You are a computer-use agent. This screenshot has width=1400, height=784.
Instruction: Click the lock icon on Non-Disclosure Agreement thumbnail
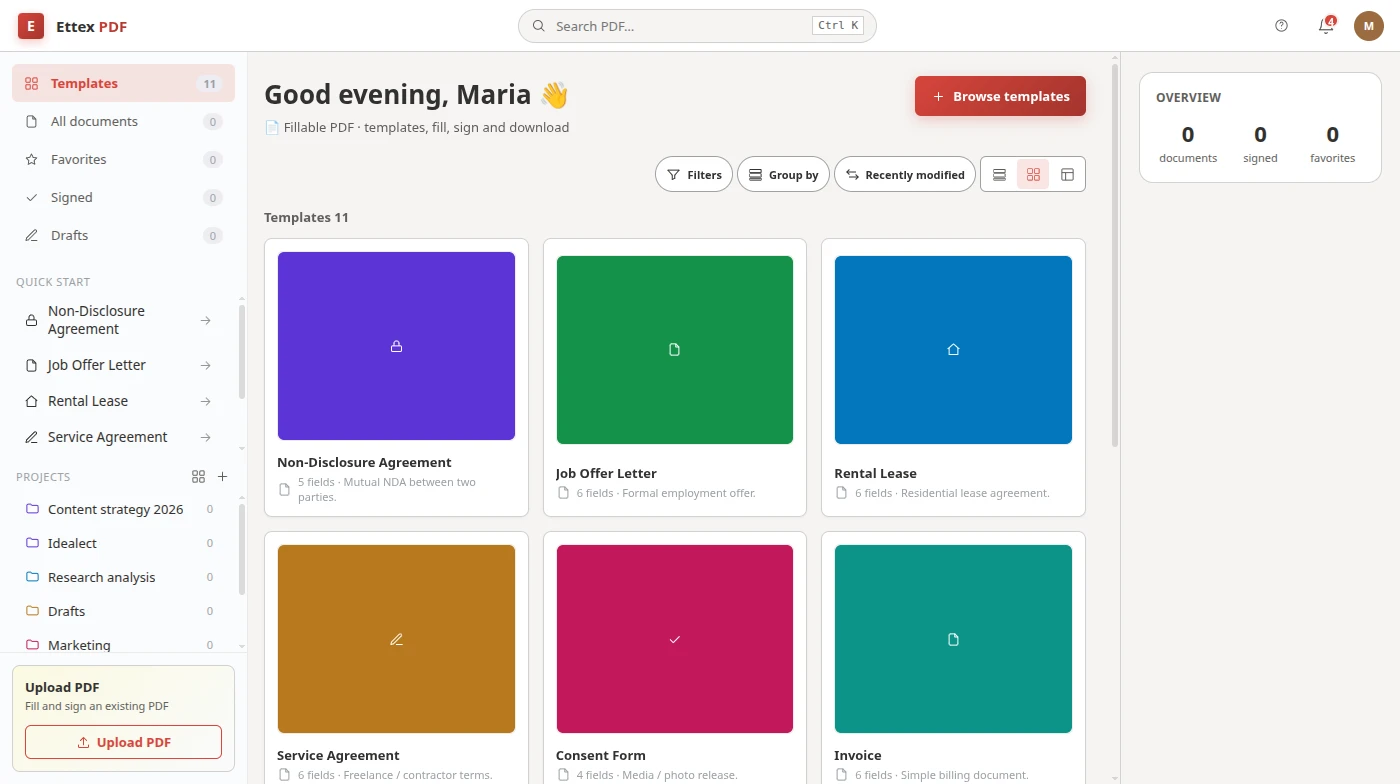pos(396,346)
